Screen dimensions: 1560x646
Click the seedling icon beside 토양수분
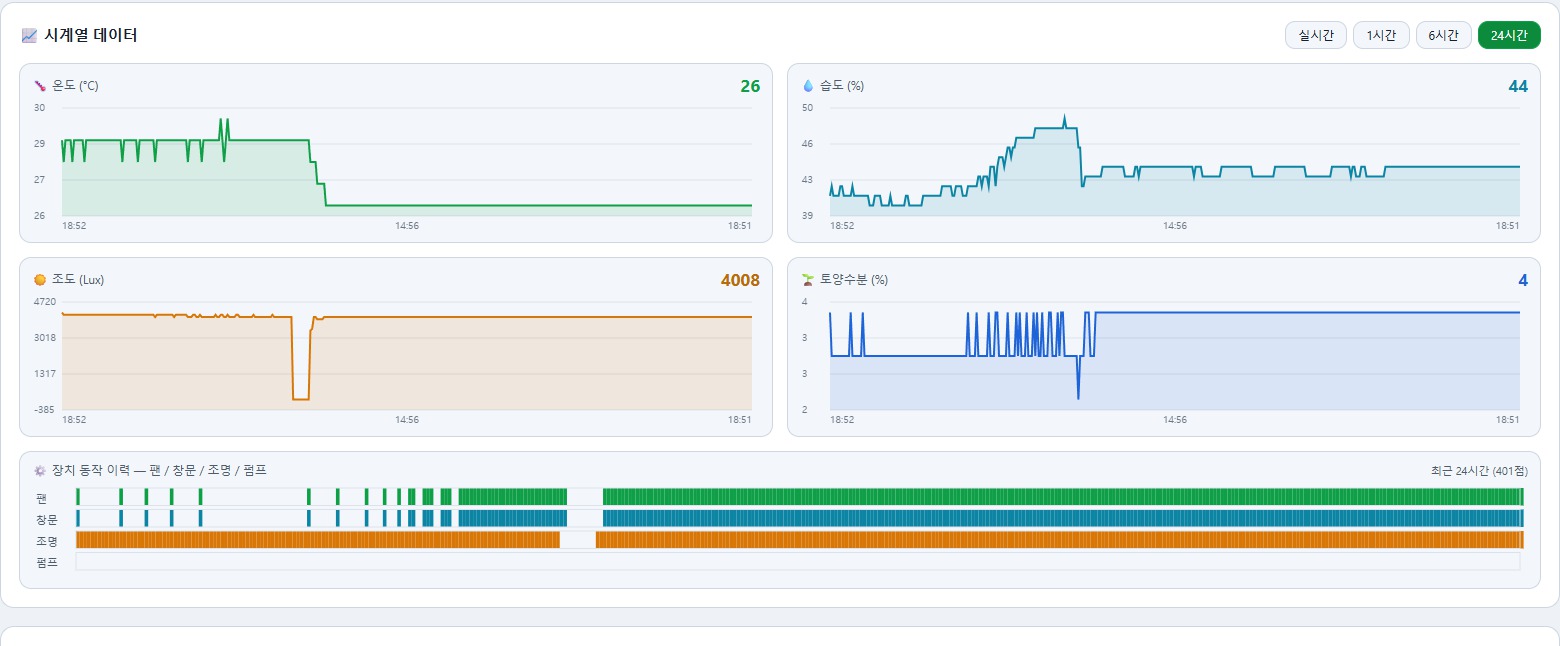point(808,280)
